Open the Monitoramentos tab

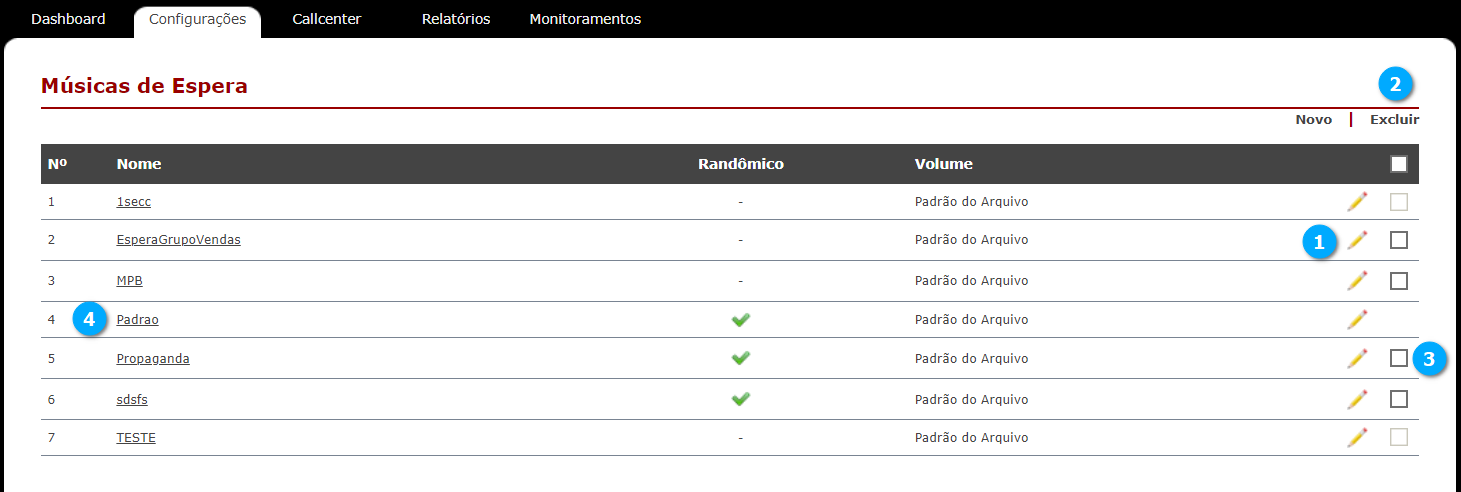pyautogui.click(x=585, y=19)
